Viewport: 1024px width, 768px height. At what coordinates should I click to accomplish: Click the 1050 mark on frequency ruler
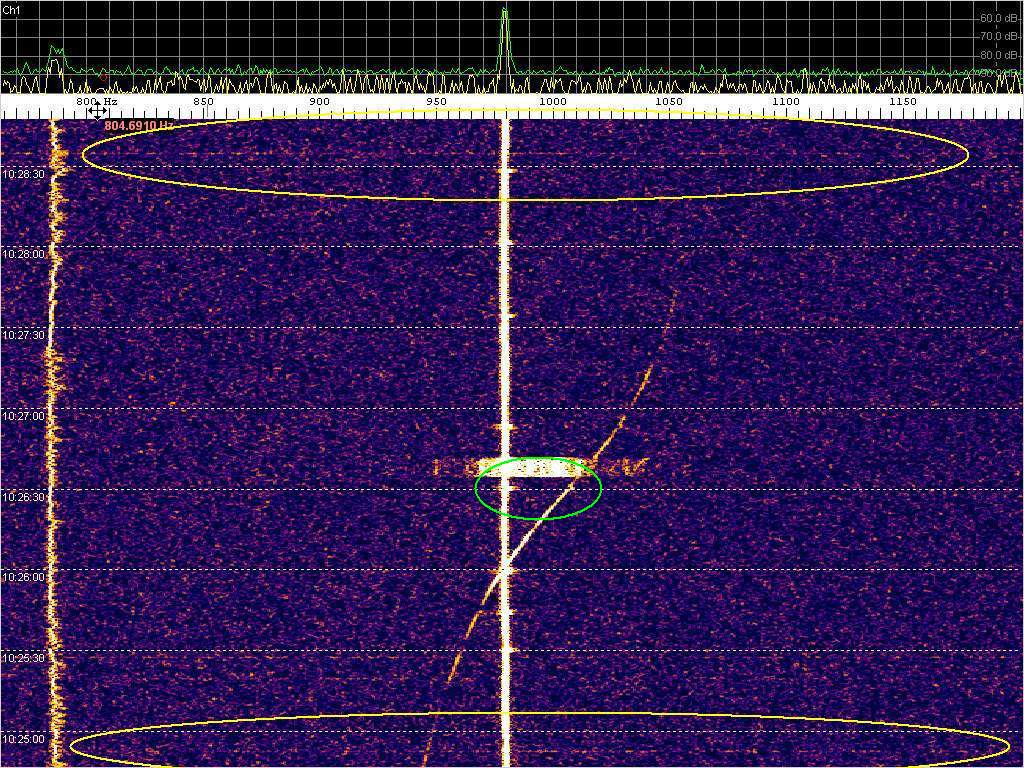(668, 102)
